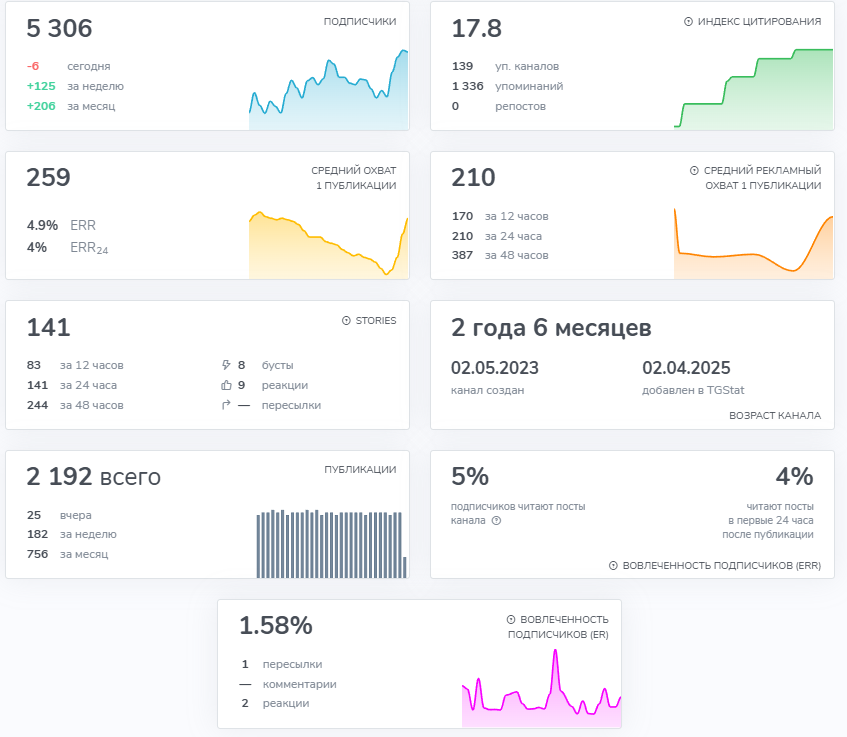Click the thumbs-up reactions icon in Stories card
The height and width of the screenshot is (737, 847).
pyautogui.click(x=226, y=385)
